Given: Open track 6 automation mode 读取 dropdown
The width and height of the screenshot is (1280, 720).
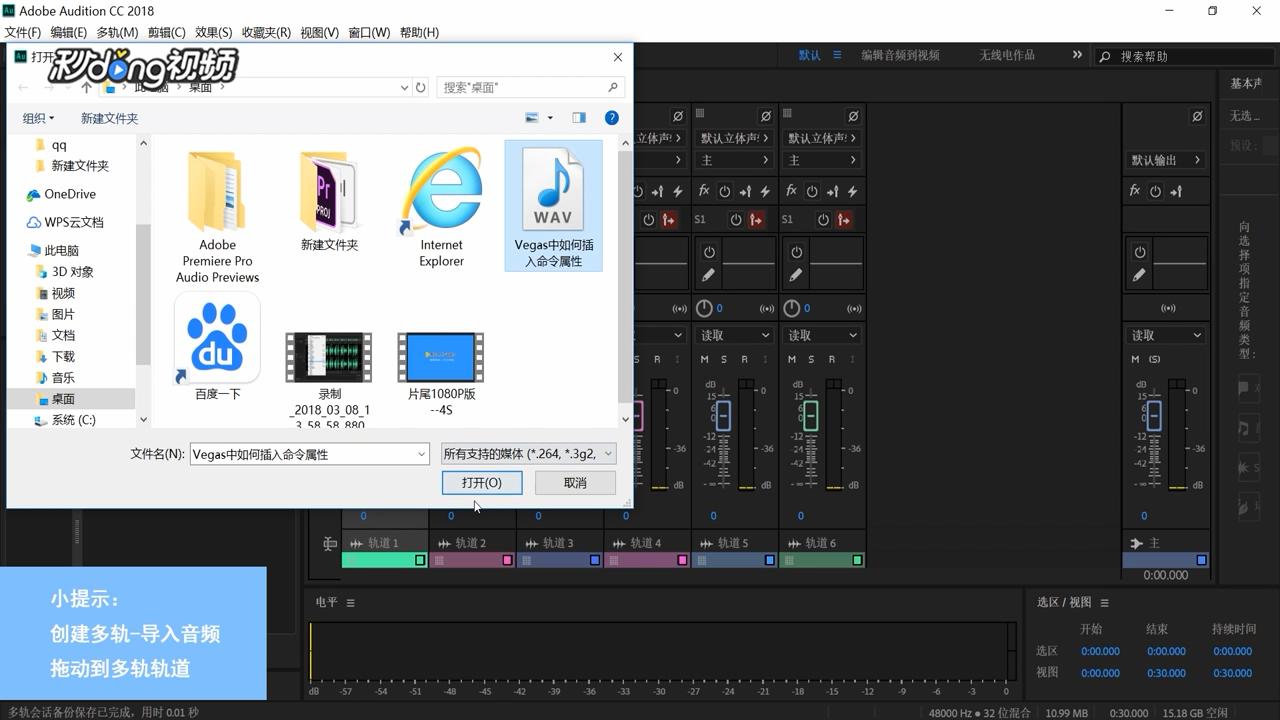Looking at the screenshot, I should 822,335.
